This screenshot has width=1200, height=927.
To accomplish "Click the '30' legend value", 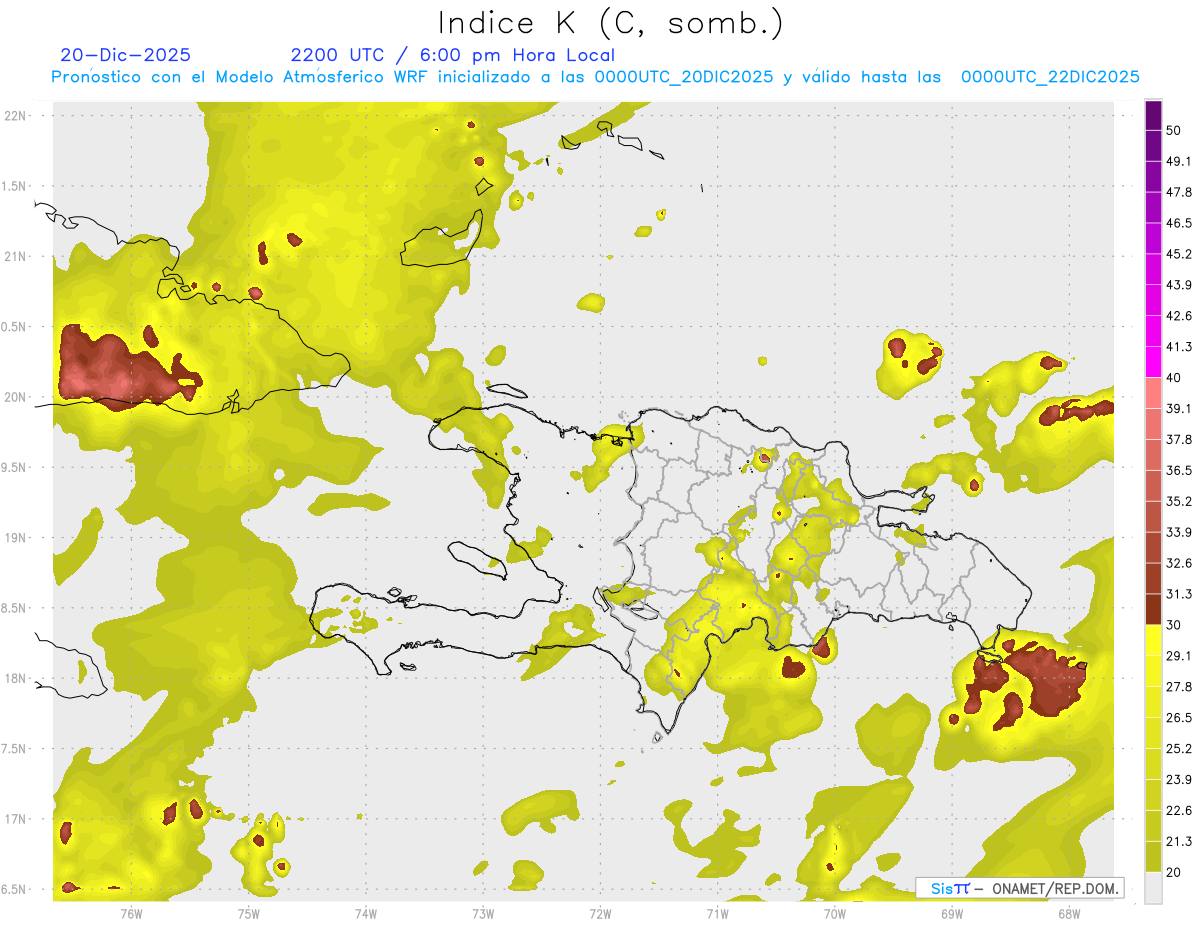I will pyautogui.click(x=1174, y=625).
